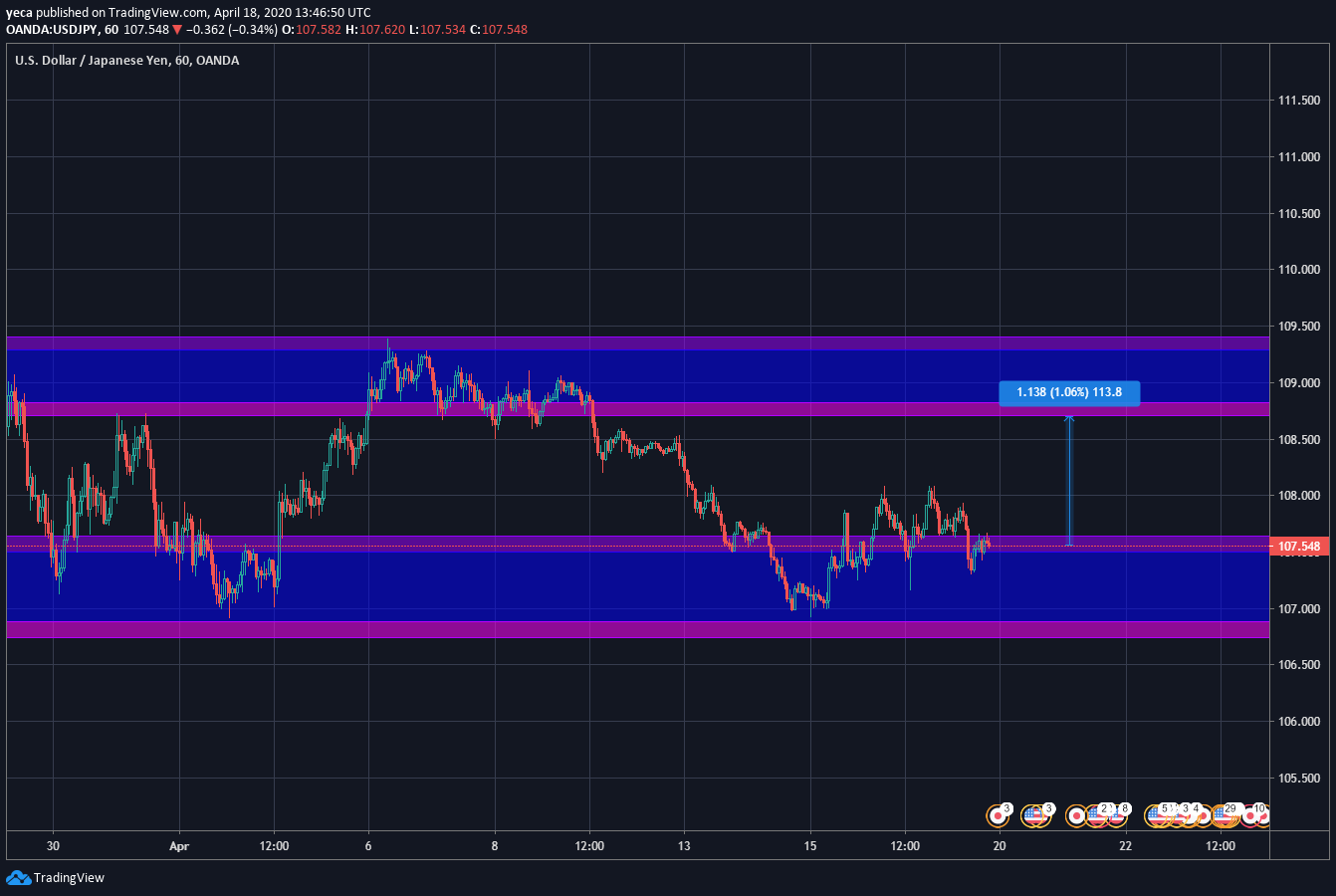1336x896 pixels.
Task: Click the close value C:107.548
Action: pos(499,29)
